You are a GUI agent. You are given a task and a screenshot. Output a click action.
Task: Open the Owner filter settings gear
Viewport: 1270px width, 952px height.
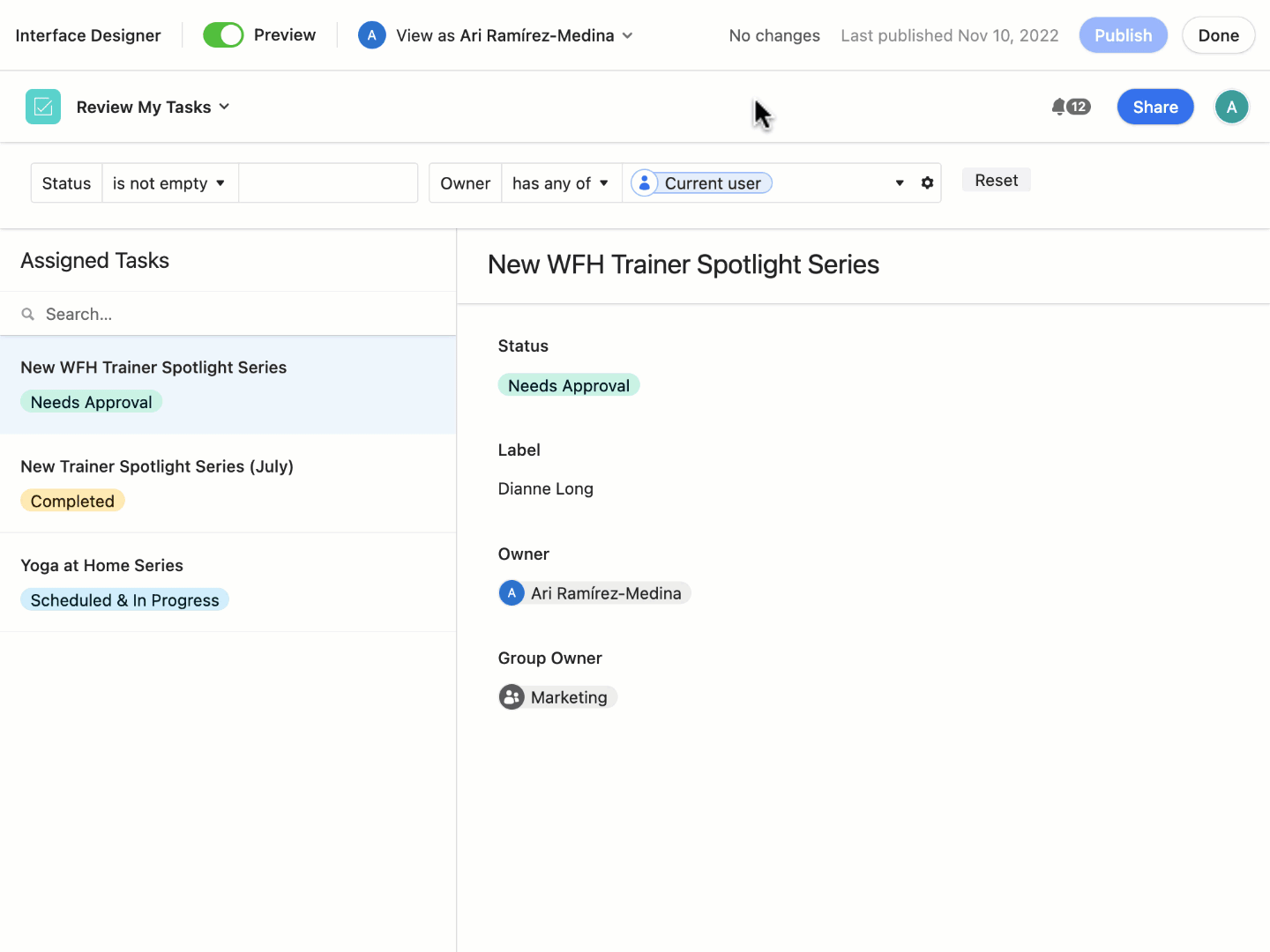[927, 182]
